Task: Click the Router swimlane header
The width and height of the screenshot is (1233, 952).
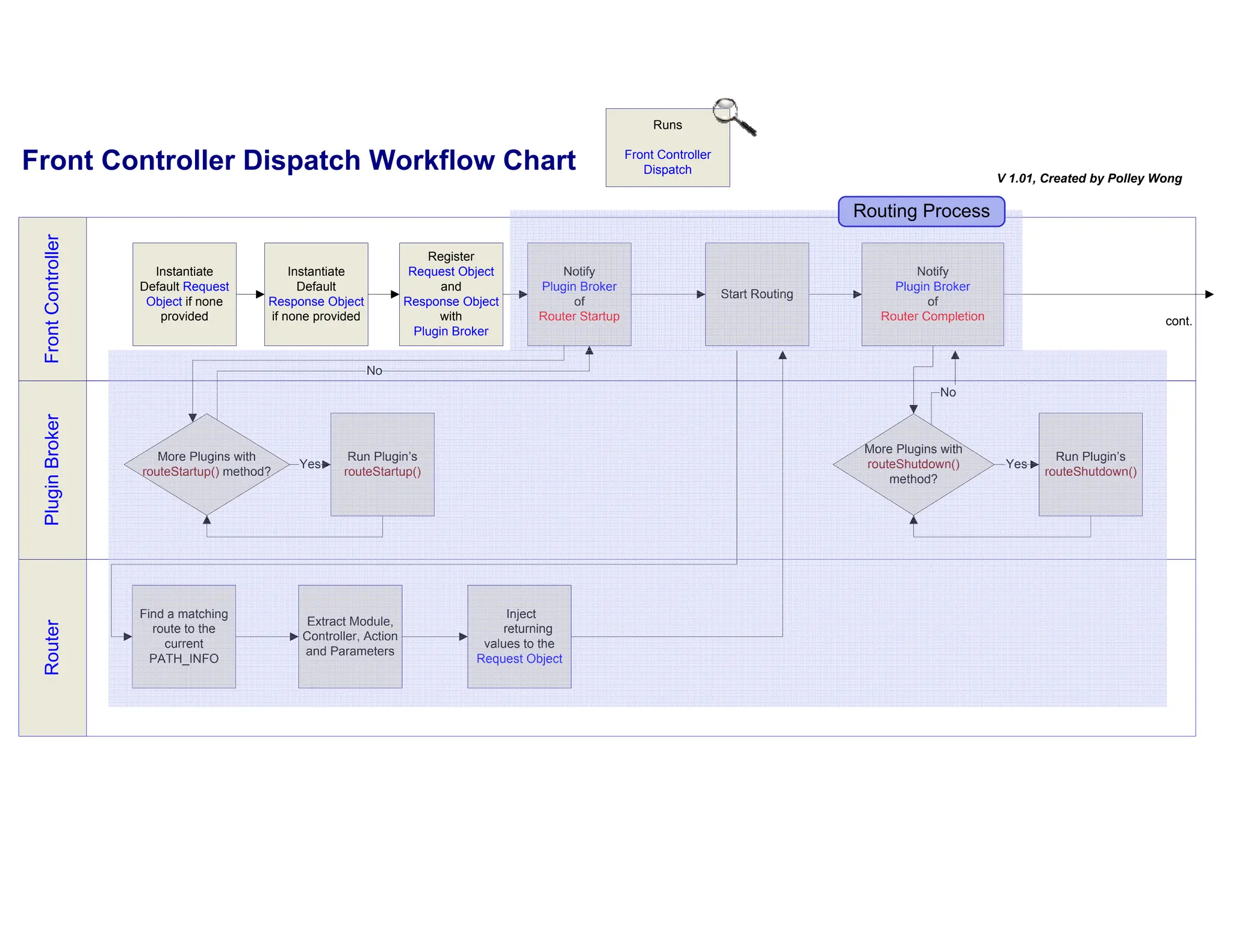Action: pos(52,647)
